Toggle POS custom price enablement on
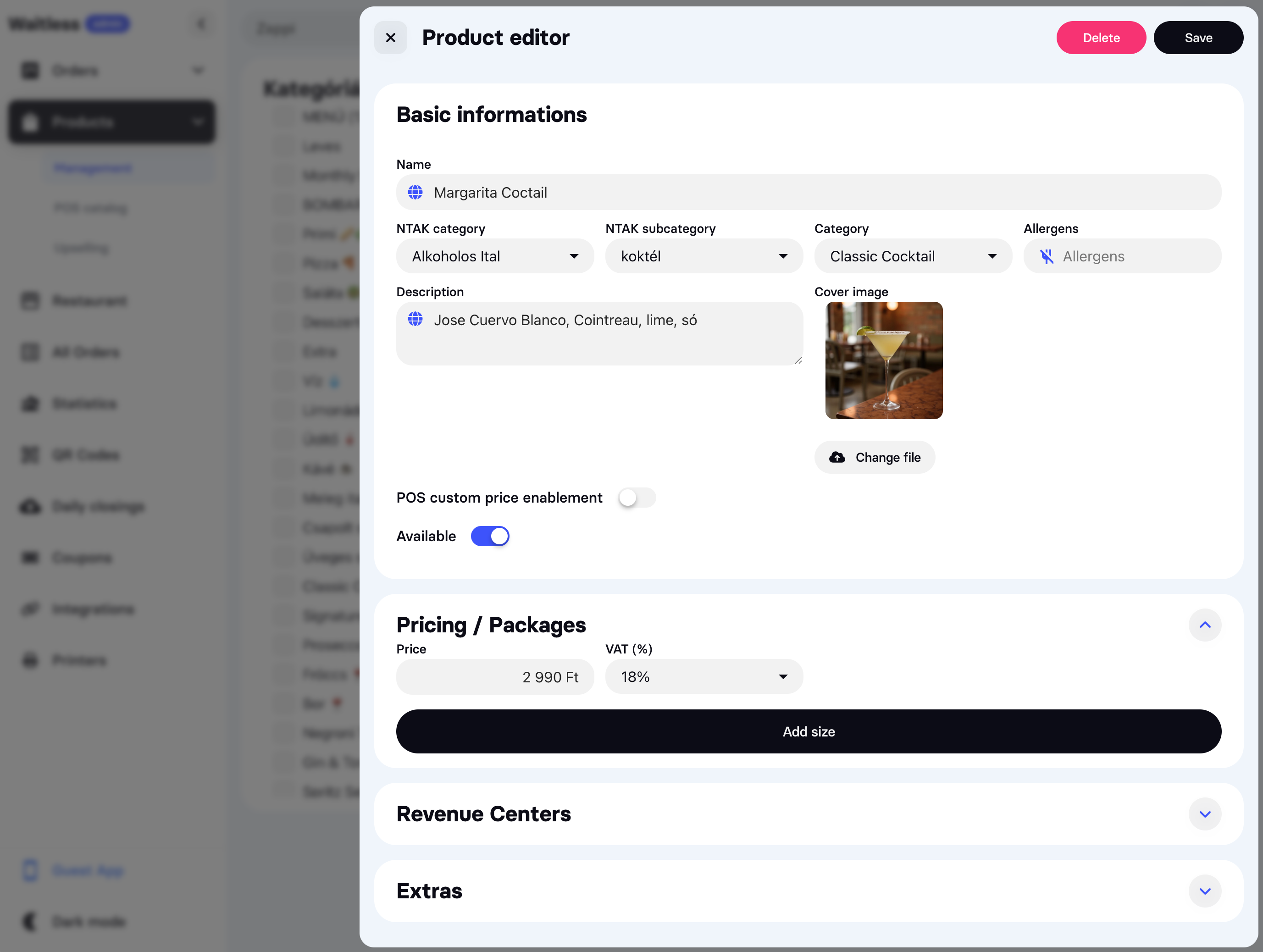Image resolution: width=1263 pixels, height=952 pixels. pos(637,498)
